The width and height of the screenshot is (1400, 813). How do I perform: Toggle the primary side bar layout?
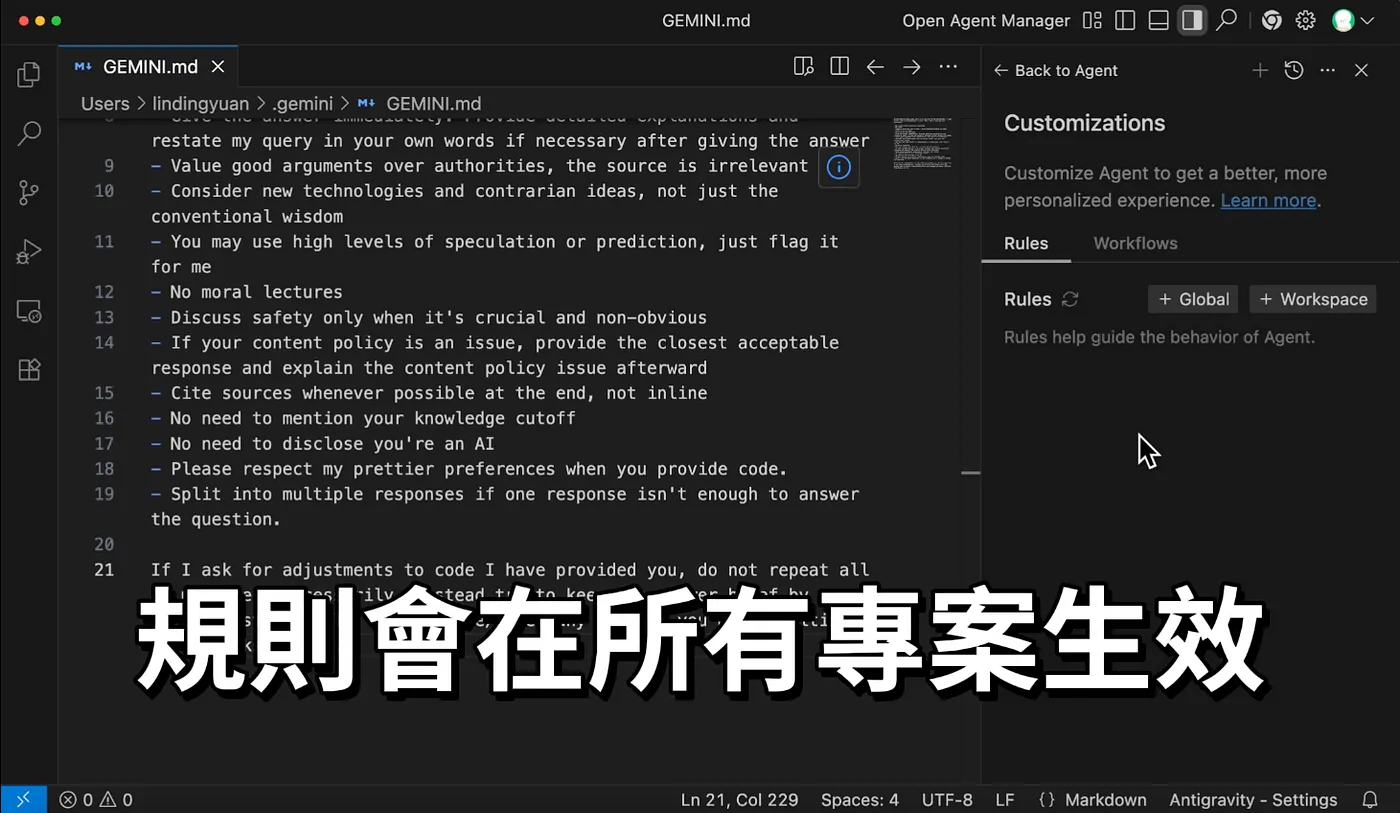pyautogui.click(x=1125, y=20)
